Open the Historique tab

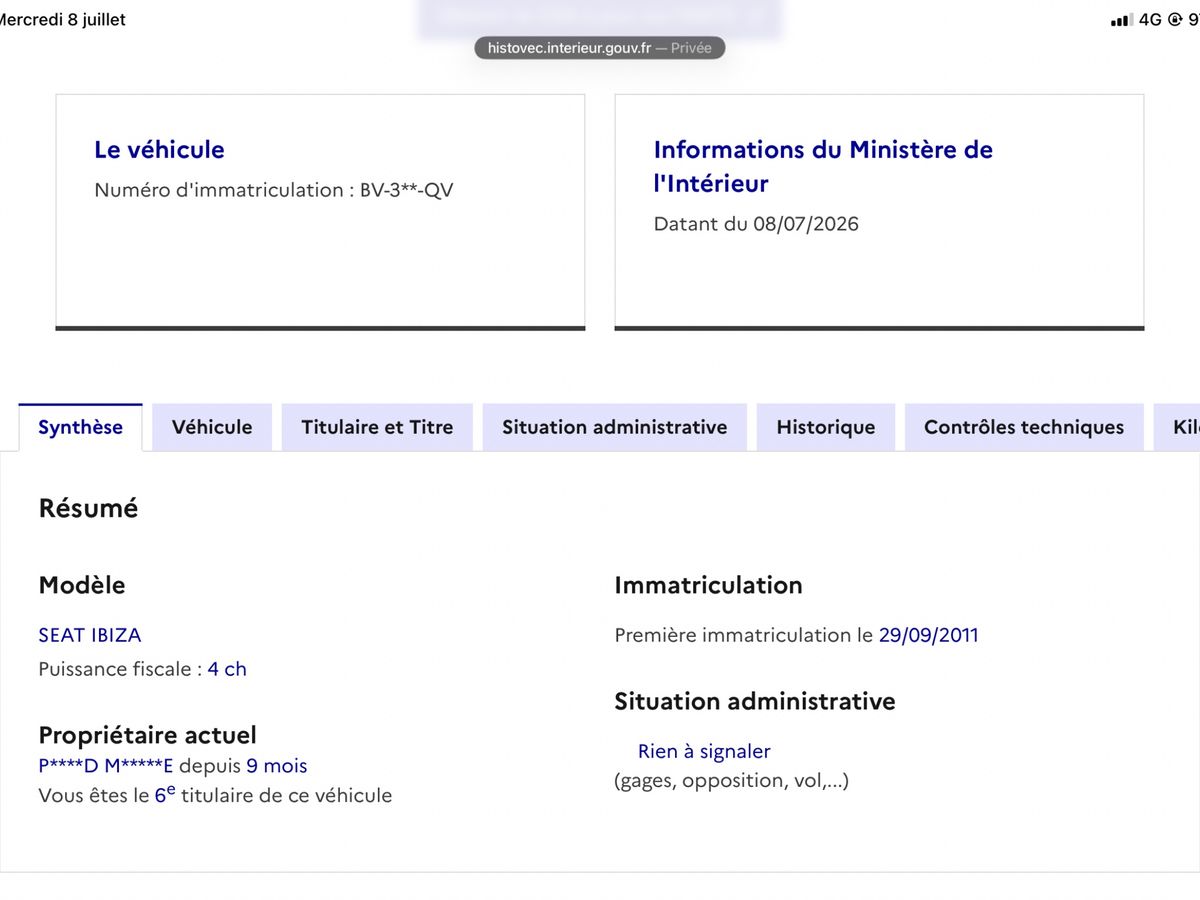[x=826, y=427]
